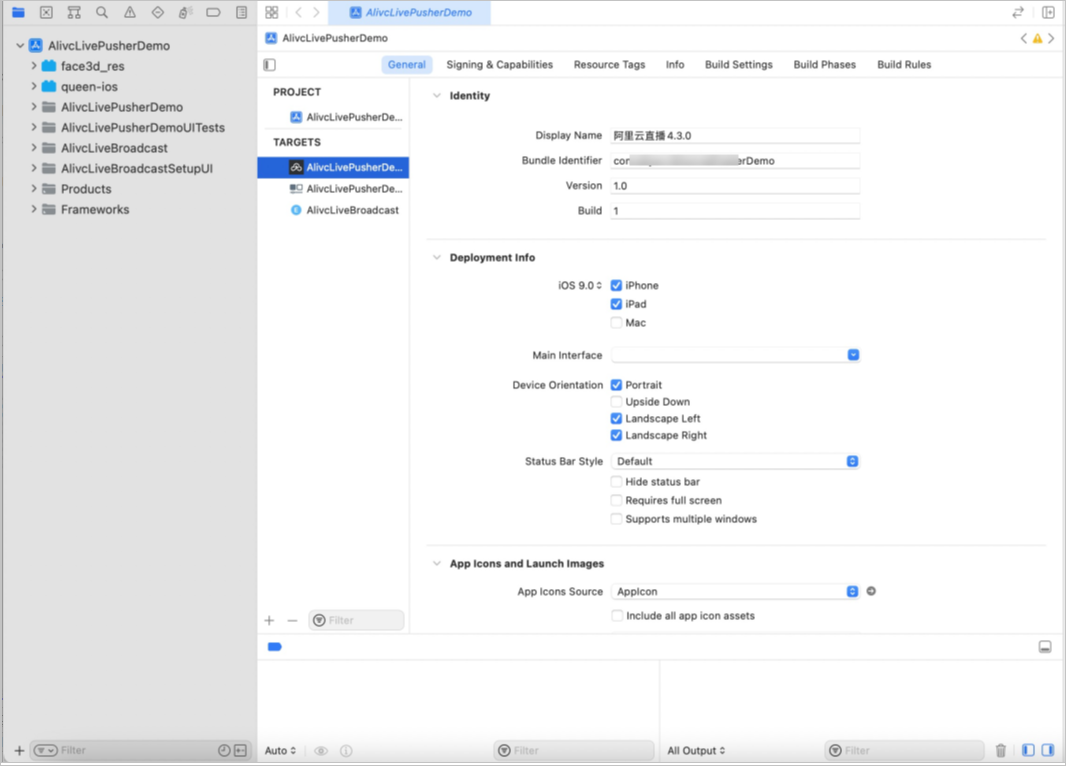Click the source control status filter icon
The height and width of the screenshot is (766, 1066).
[241, 750]
